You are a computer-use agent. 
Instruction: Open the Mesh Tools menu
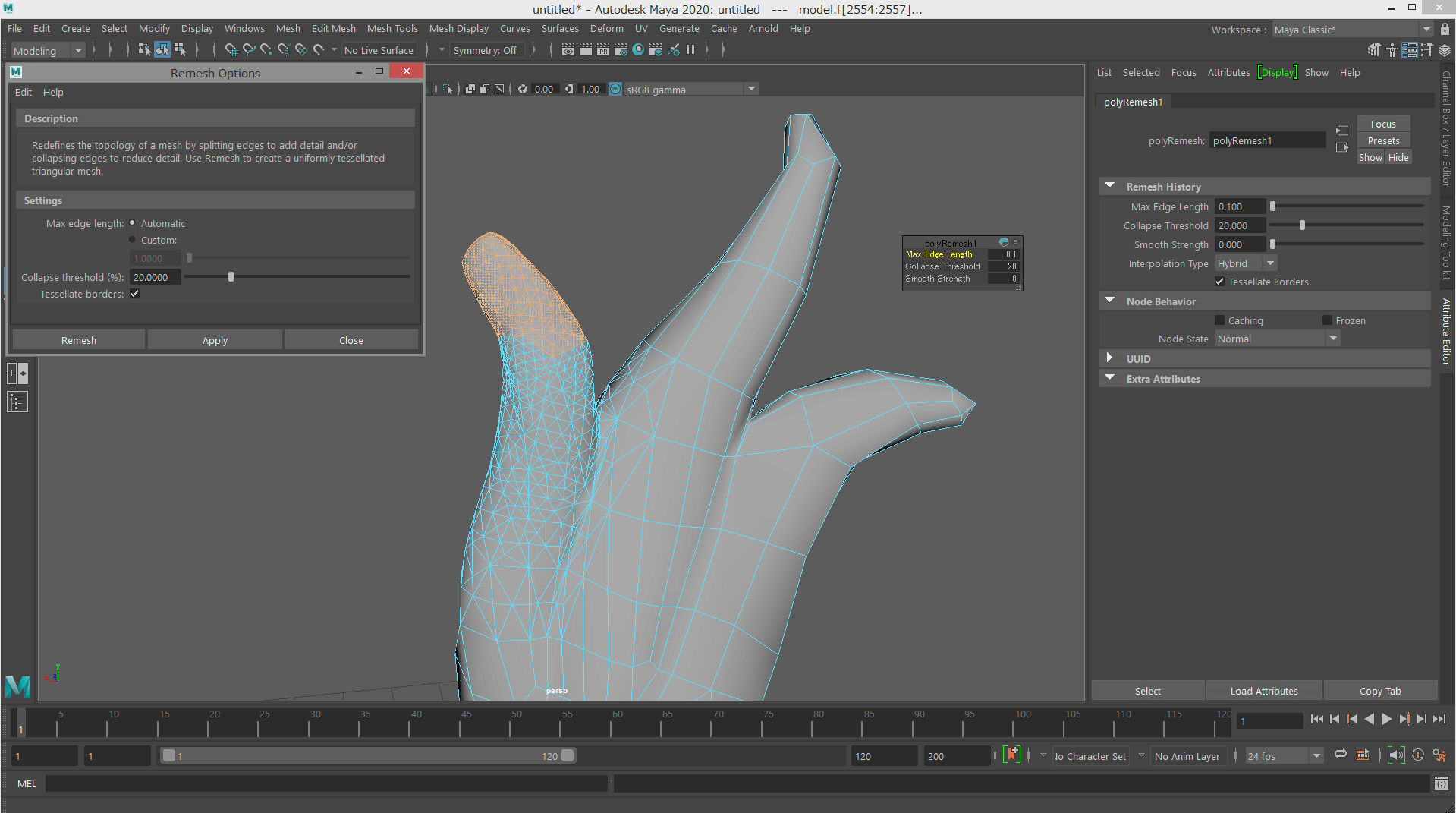tap(392, 28)
